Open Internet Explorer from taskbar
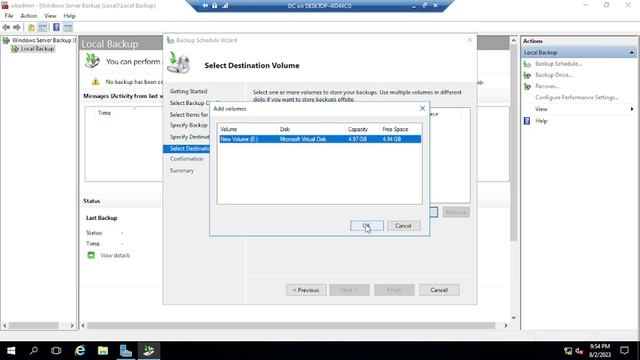Screen dimensions: 640x360 tap(80, 351)
